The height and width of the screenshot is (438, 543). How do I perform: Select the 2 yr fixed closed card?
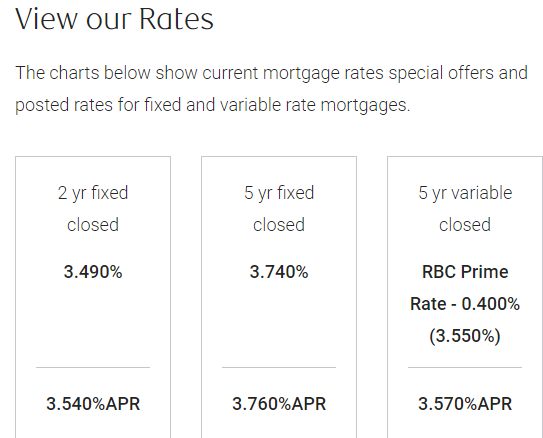(x=93, y=297)
